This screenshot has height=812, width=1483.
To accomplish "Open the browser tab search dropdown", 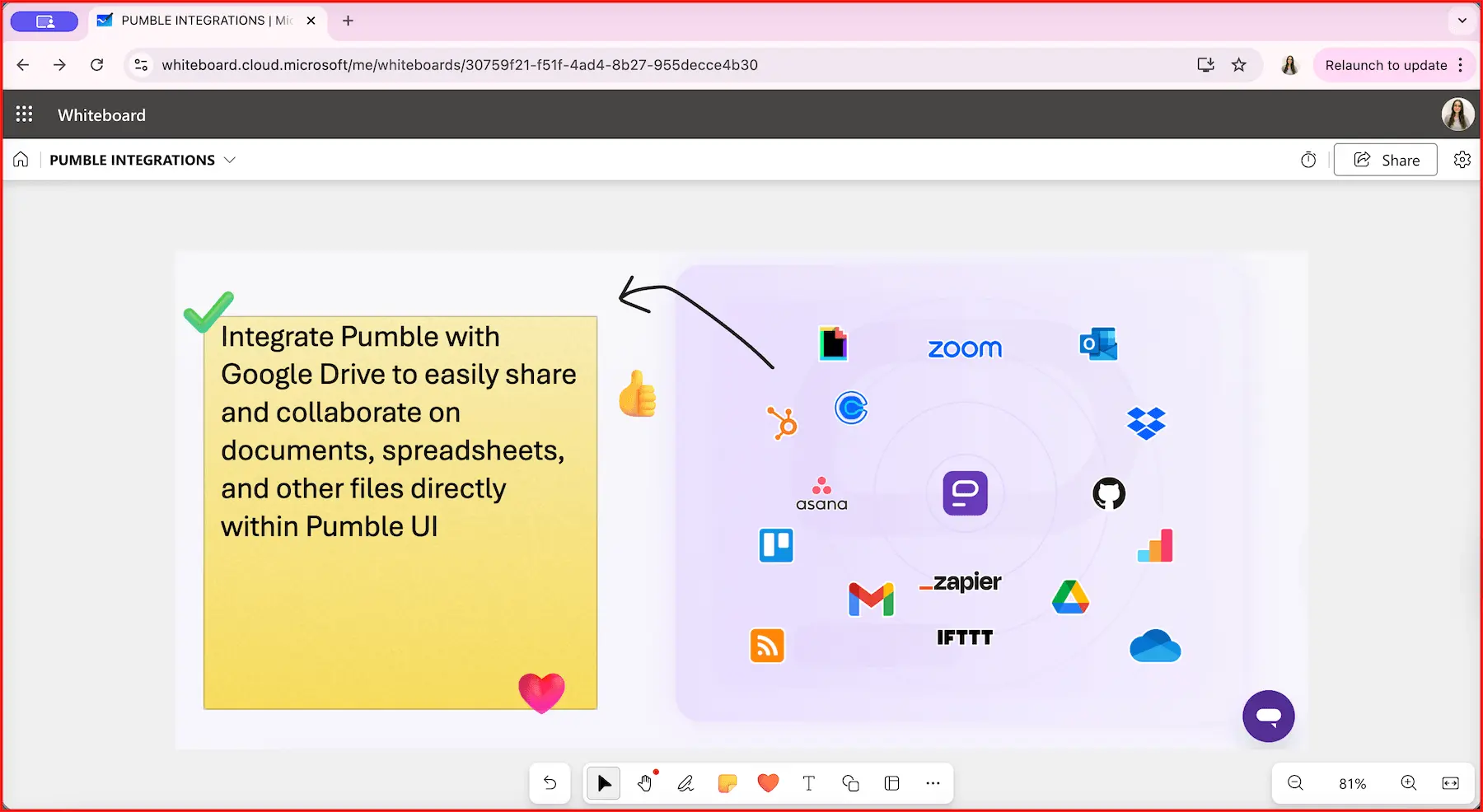I will [1462, 21].
